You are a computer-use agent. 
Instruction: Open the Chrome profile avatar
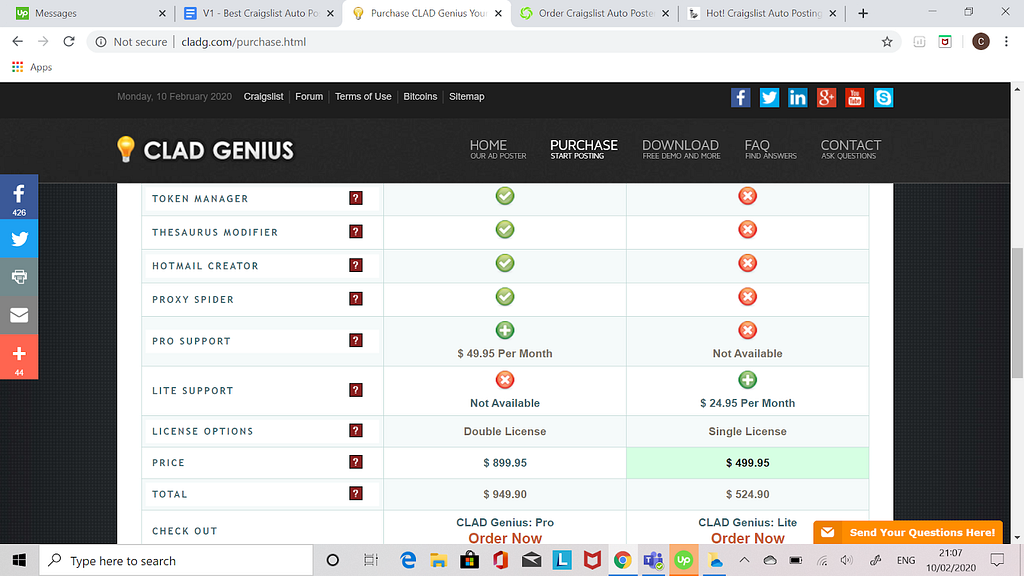point(981,42)
